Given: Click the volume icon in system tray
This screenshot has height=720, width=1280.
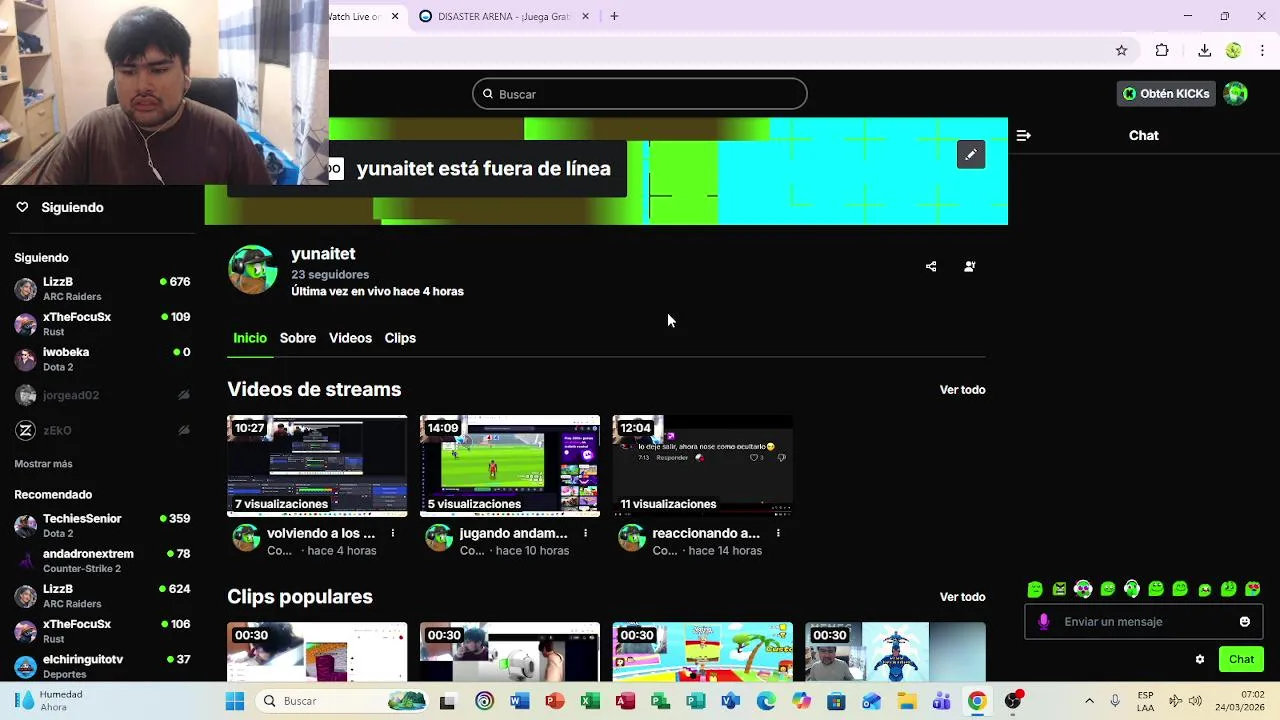Looking at the screenshot, I should pyautogui.click(x=1195, y=701).
